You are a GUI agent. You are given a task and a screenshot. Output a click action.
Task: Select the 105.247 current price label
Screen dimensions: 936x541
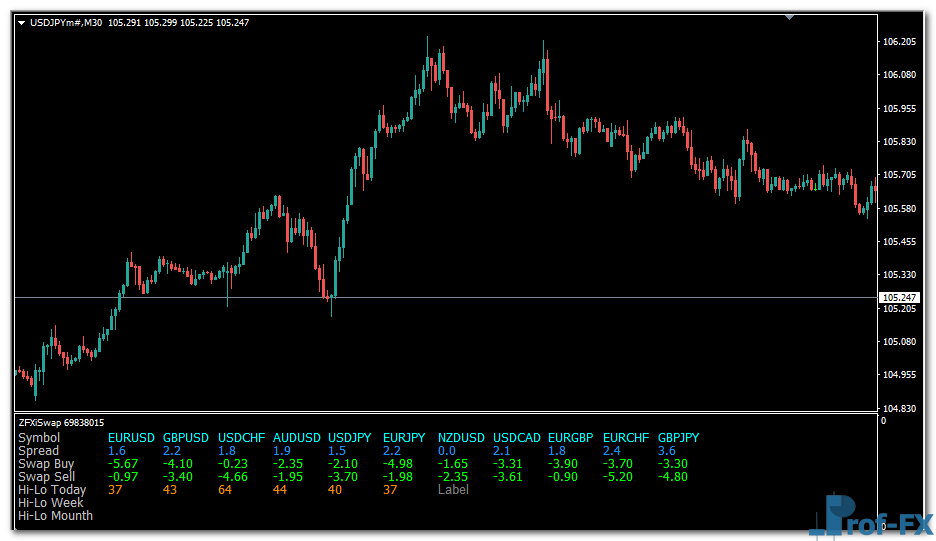900,298
